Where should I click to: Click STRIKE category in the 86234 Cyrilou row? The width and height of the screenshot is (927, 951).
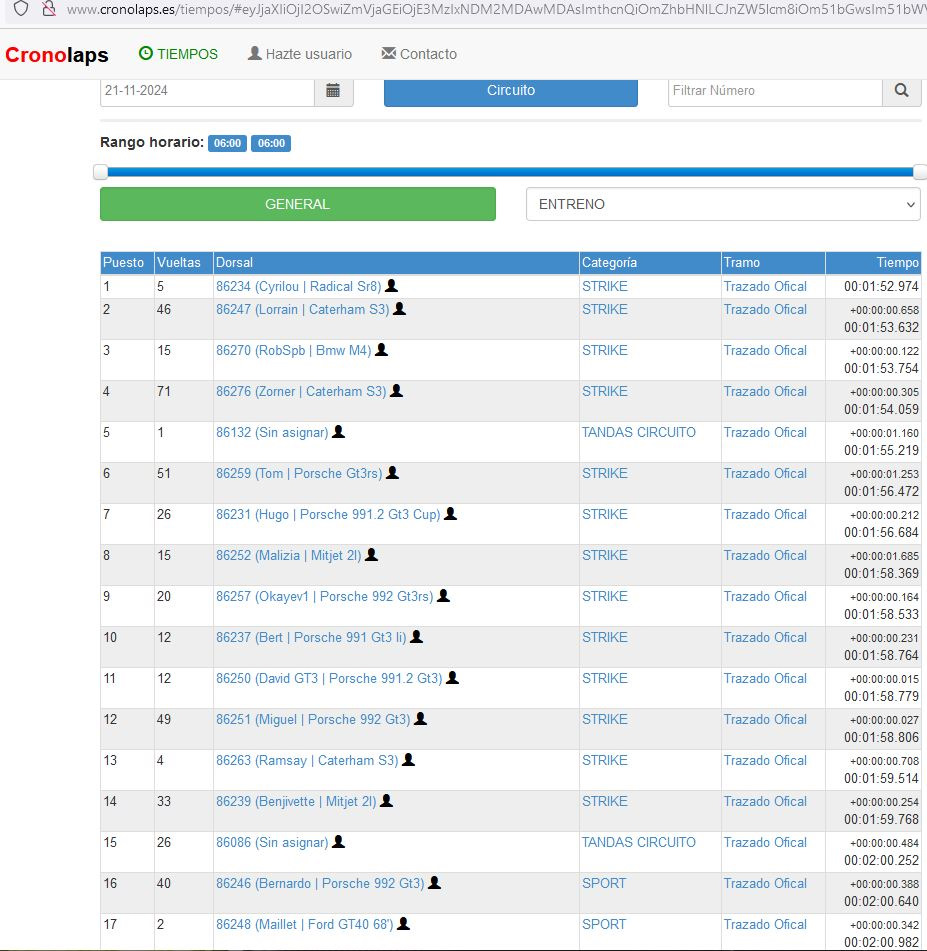pos(605,286)
